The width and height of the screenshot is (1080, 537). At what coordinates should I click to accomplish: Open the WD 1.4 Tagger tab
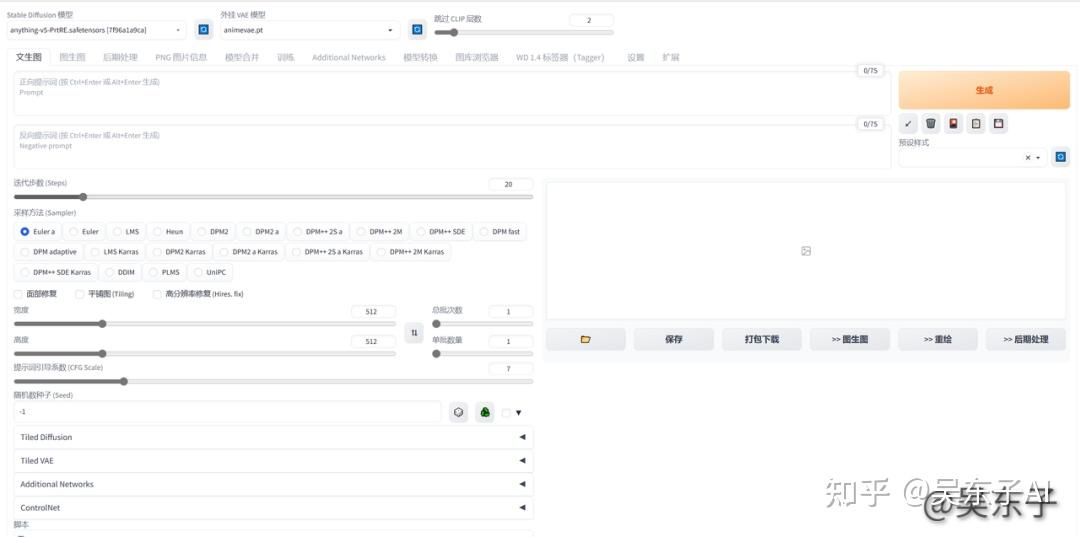(x=560, y=57)
